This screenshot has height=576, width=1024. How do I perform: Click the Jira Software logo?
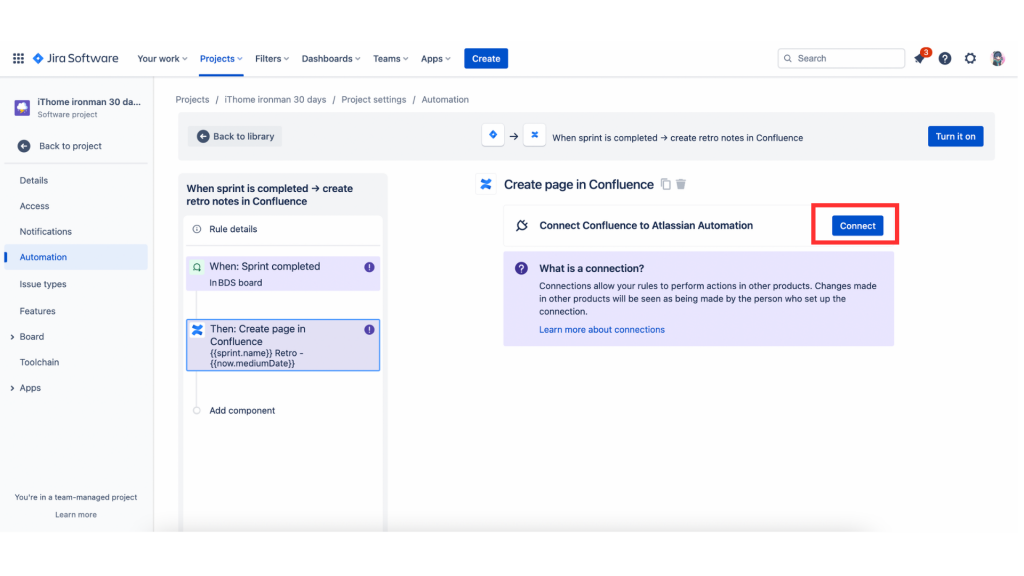(76, 59)
